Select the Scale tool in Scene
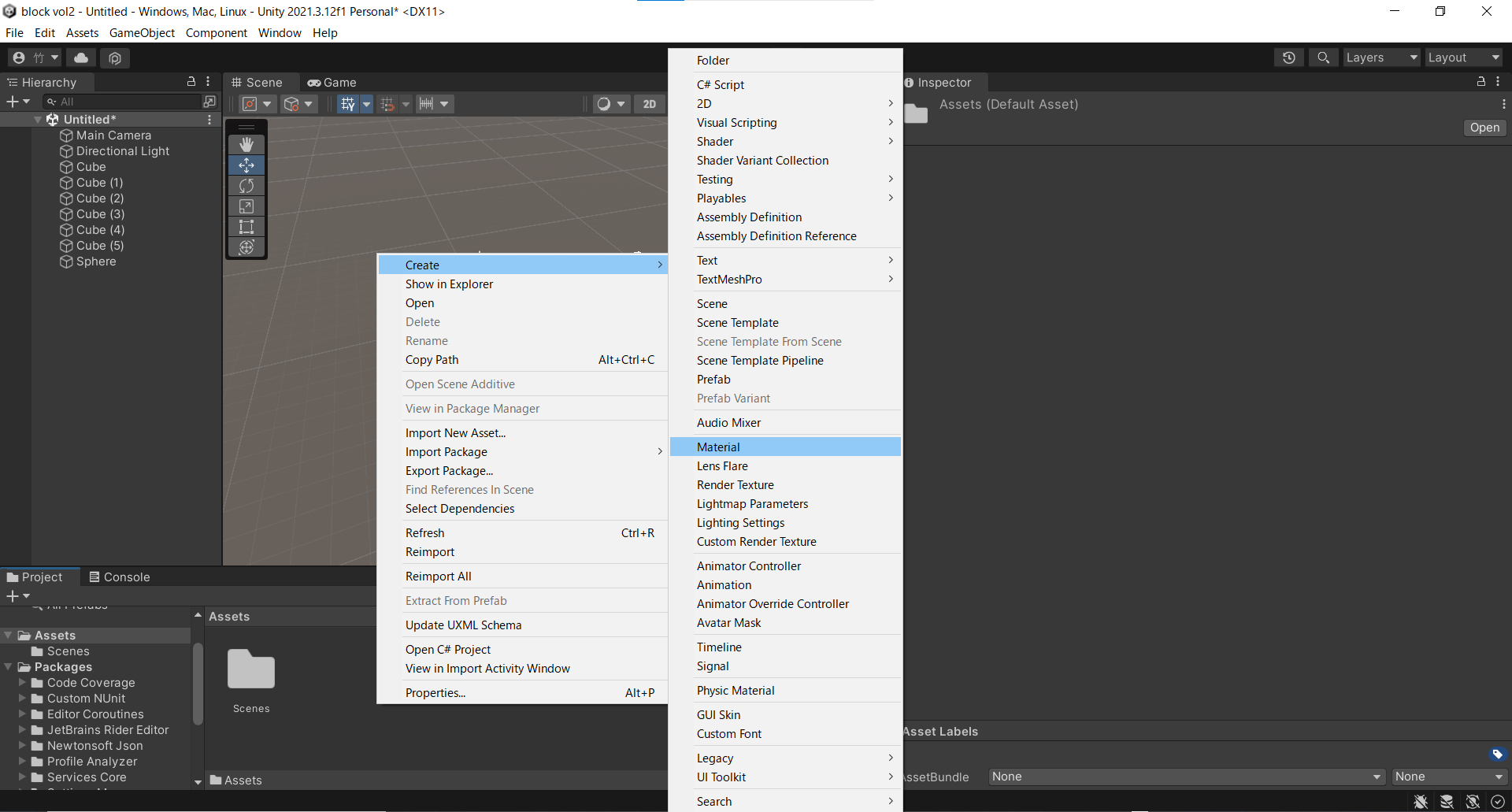This screenshot has height=812, width=1512. coord(246,206)
